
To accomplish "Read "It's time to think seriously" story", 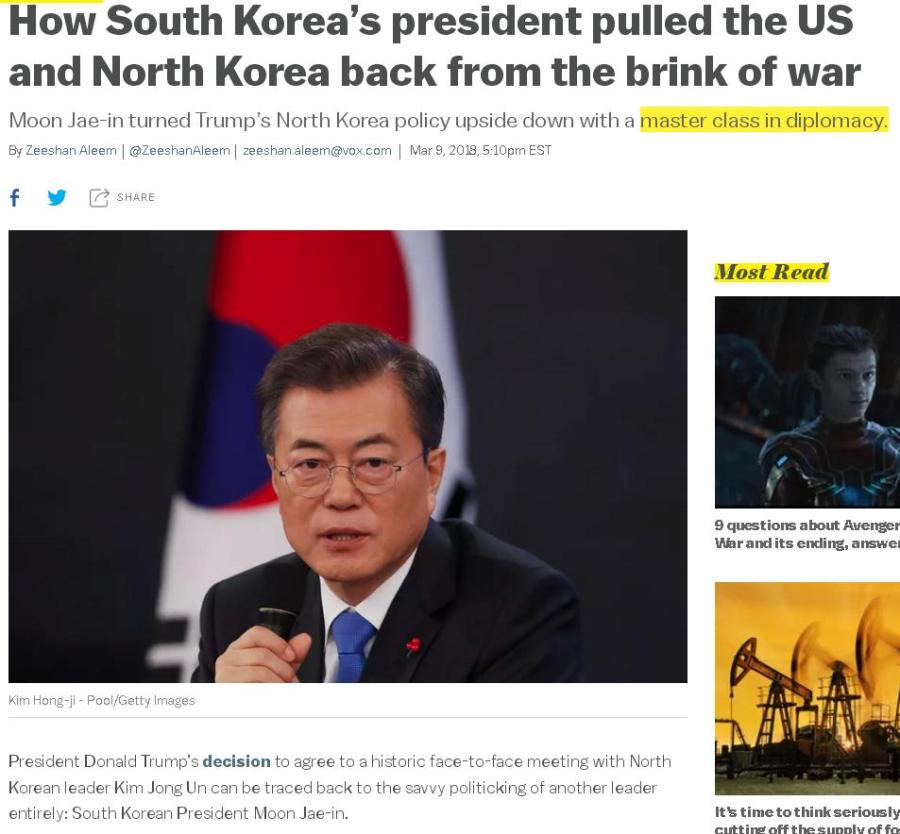I will click(807, 820).
